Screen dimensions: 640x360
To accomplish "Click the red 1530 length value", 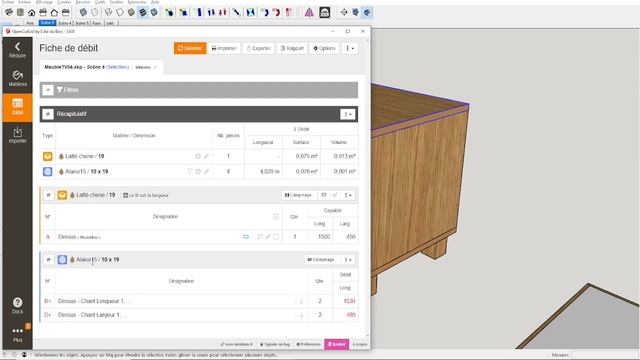I will pos(349,301).
